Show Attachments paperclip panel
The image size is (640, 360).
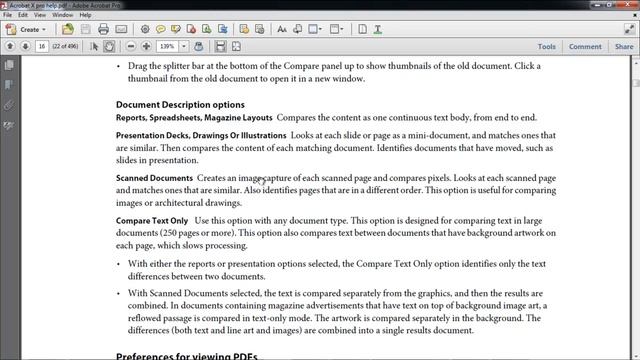9,105
